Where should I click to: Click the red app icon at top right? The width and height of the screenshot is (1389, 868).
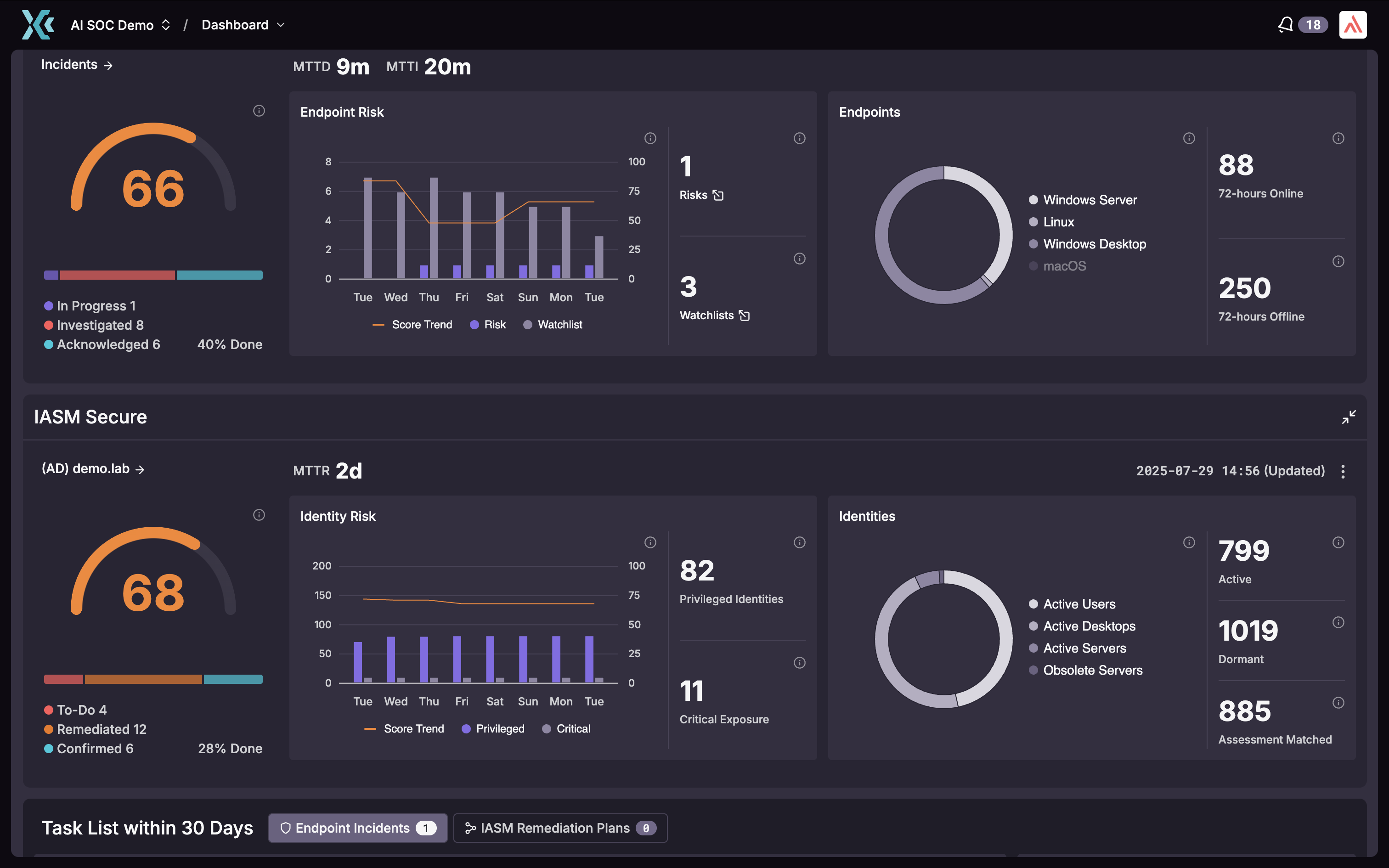point(1353,24)
